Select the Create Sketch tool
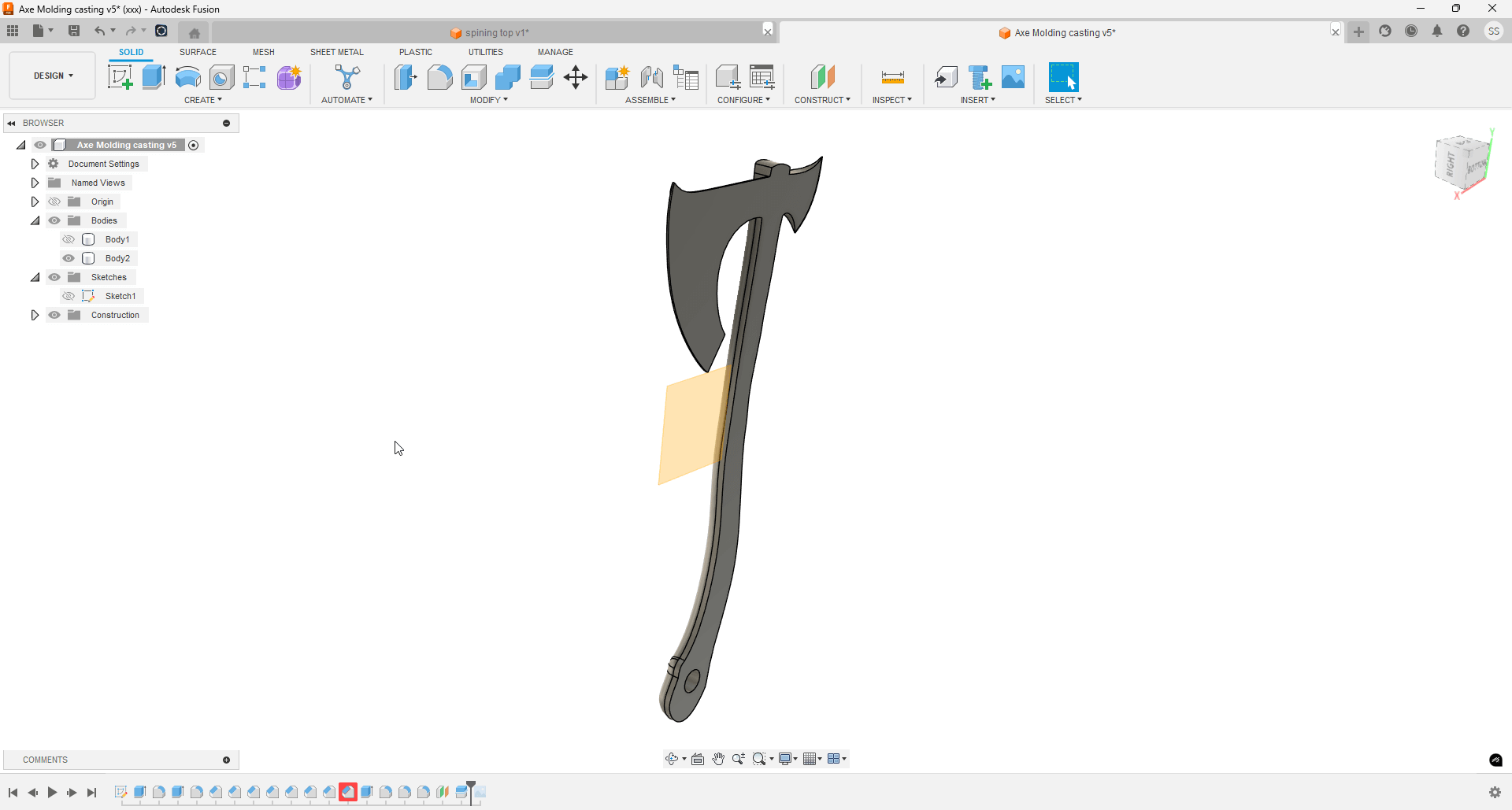This screenshot has height=810, width=1512. pyautogui.click(x=120, y=77)
